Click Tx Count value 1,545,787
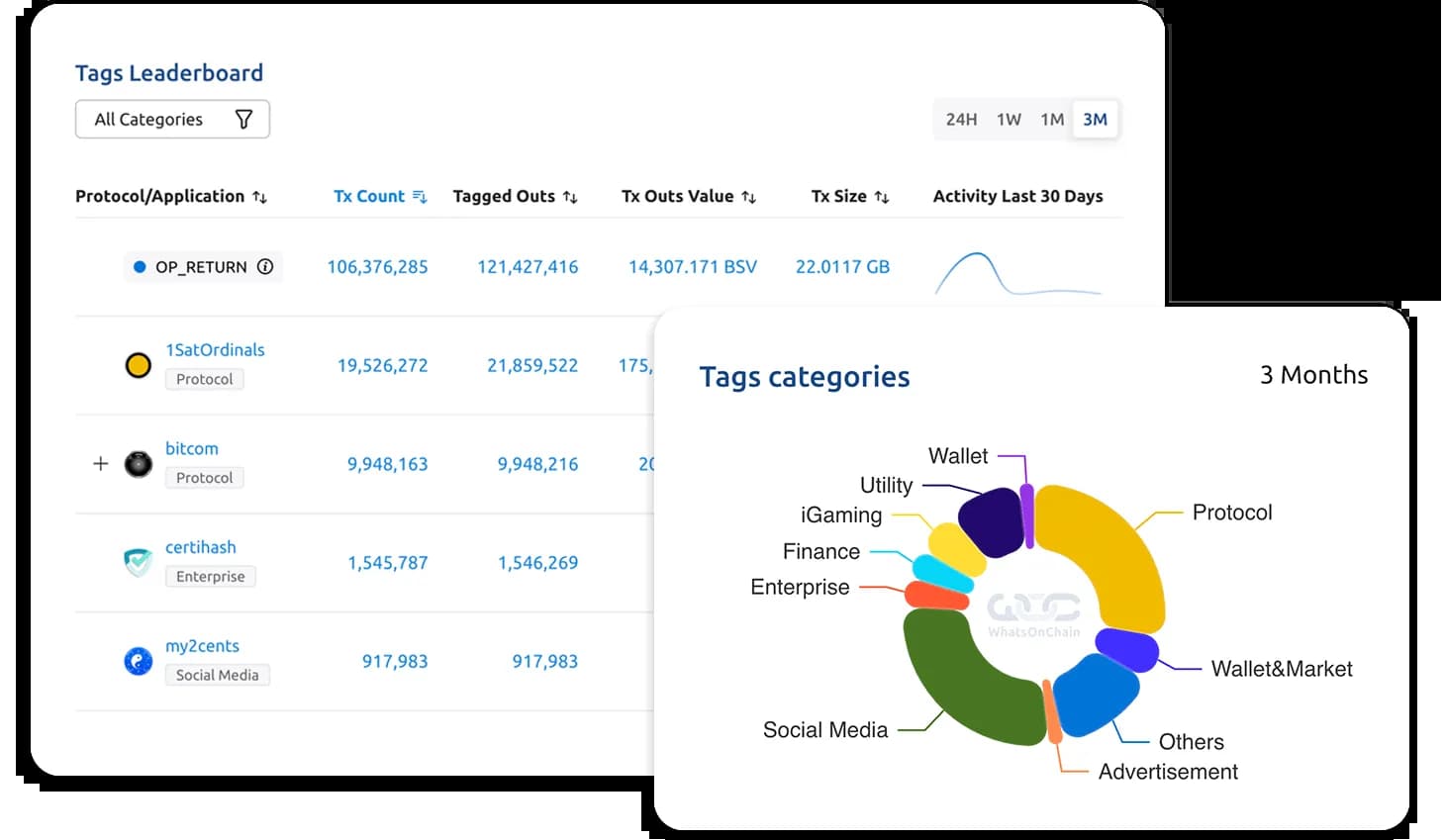This screenshot has width=1445, height=840. coord(388,563)
